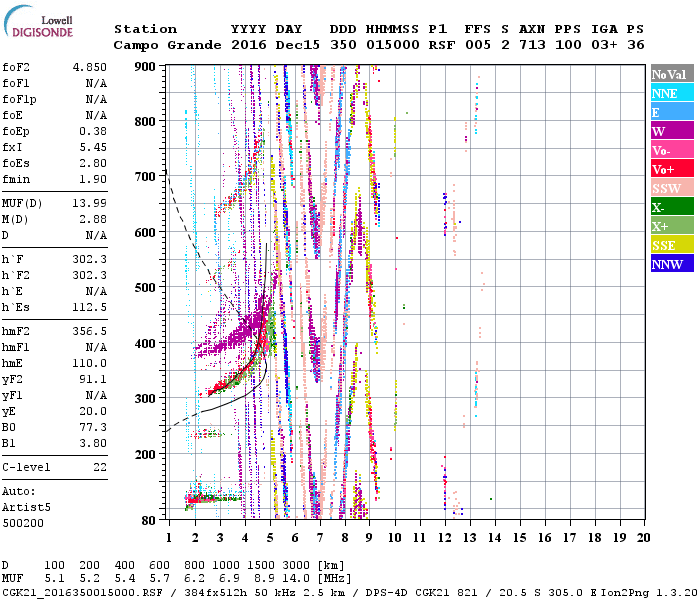
Task: Select the X+ legend swatch
Action: 672,226
